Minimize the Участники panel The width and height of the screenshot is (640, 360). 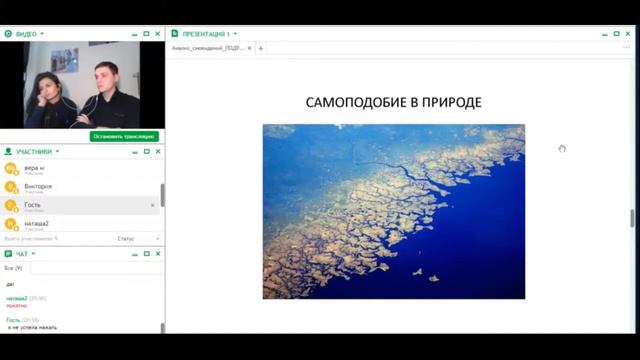135,152
